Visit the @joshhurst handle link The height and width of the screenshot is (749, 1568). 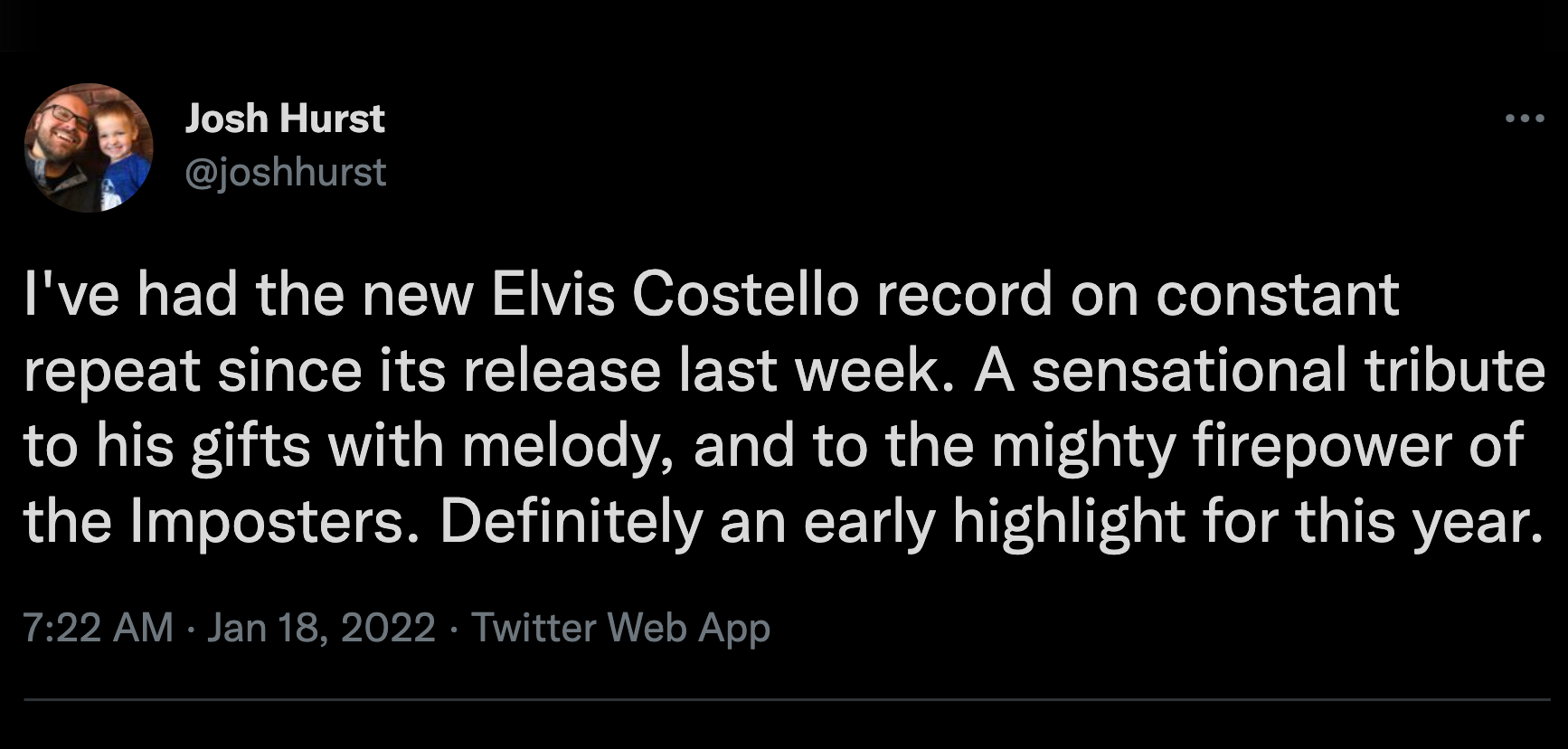click(286, 172)
